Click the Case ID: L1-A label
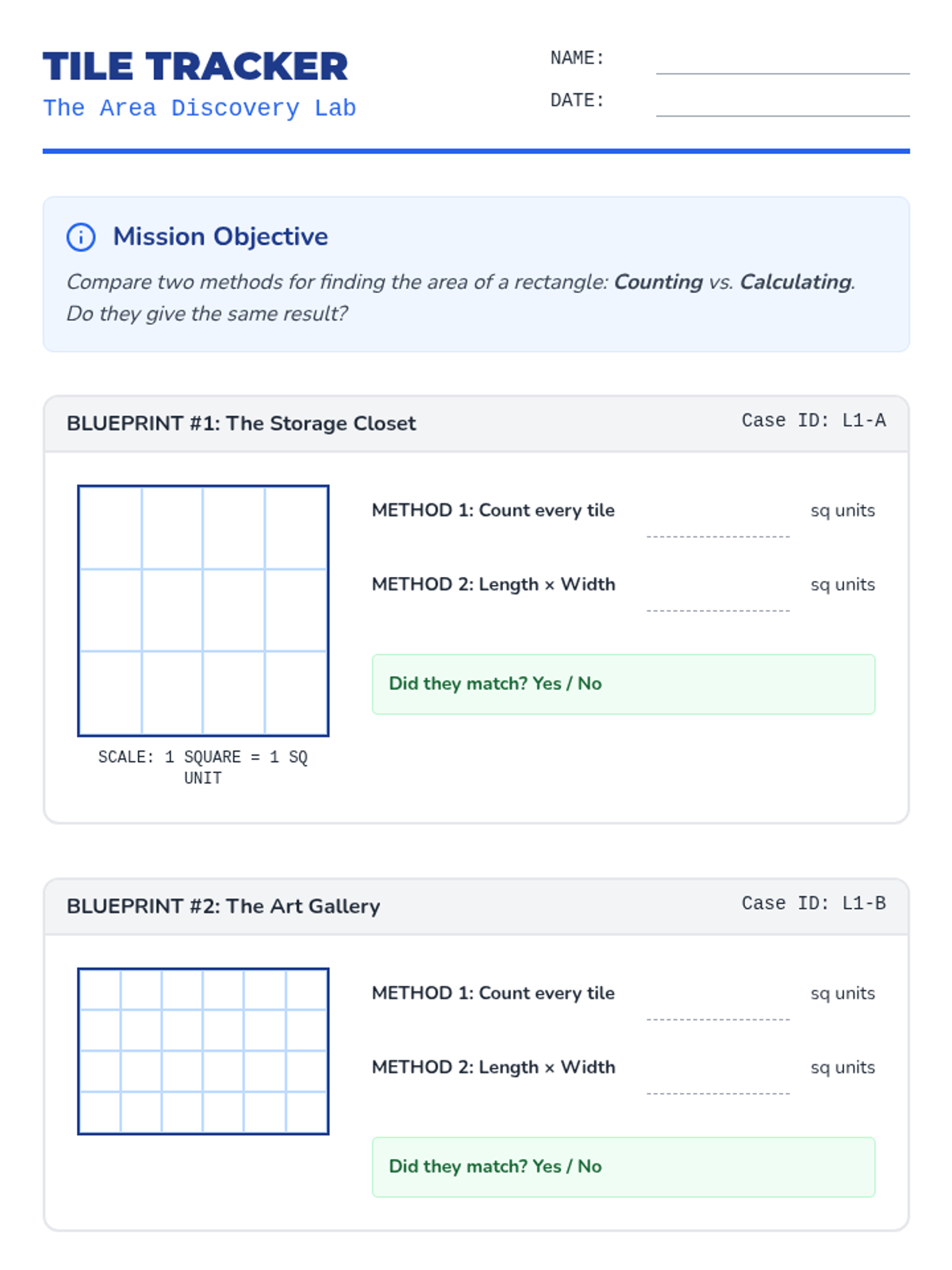This screenshot has width=952, height=1270. pos(813,421)
